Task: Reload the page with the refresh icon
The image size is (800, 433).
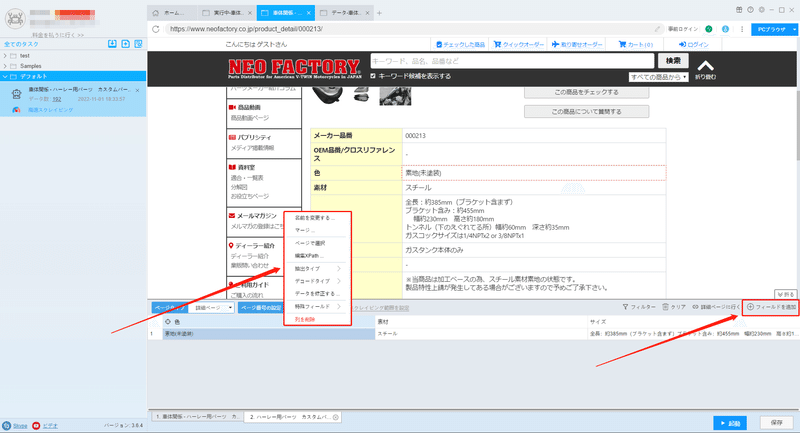Action: tap(156, 29)
